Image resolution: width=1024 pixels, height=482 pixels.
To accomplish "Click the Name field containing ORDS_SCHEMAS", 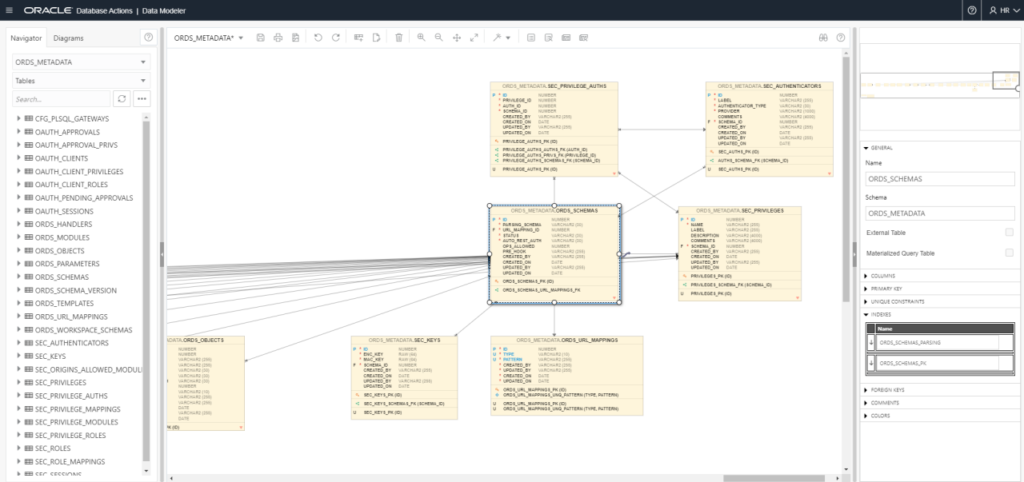I will point(940,179).
